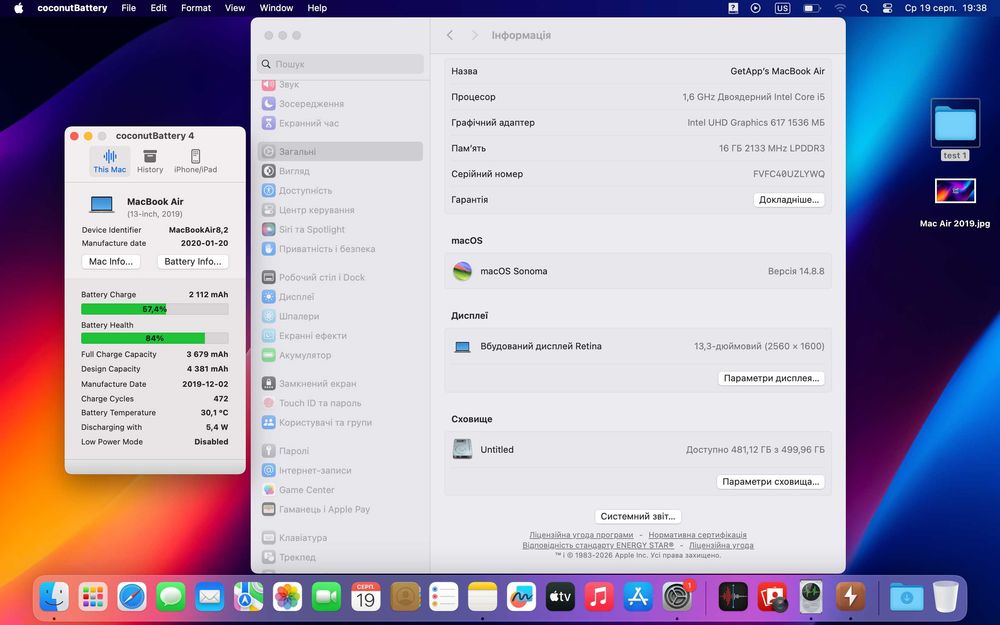Viewport: 1000px width, 625px height.
Task: Open Safari from the Dock
Action: click(132, 598)
